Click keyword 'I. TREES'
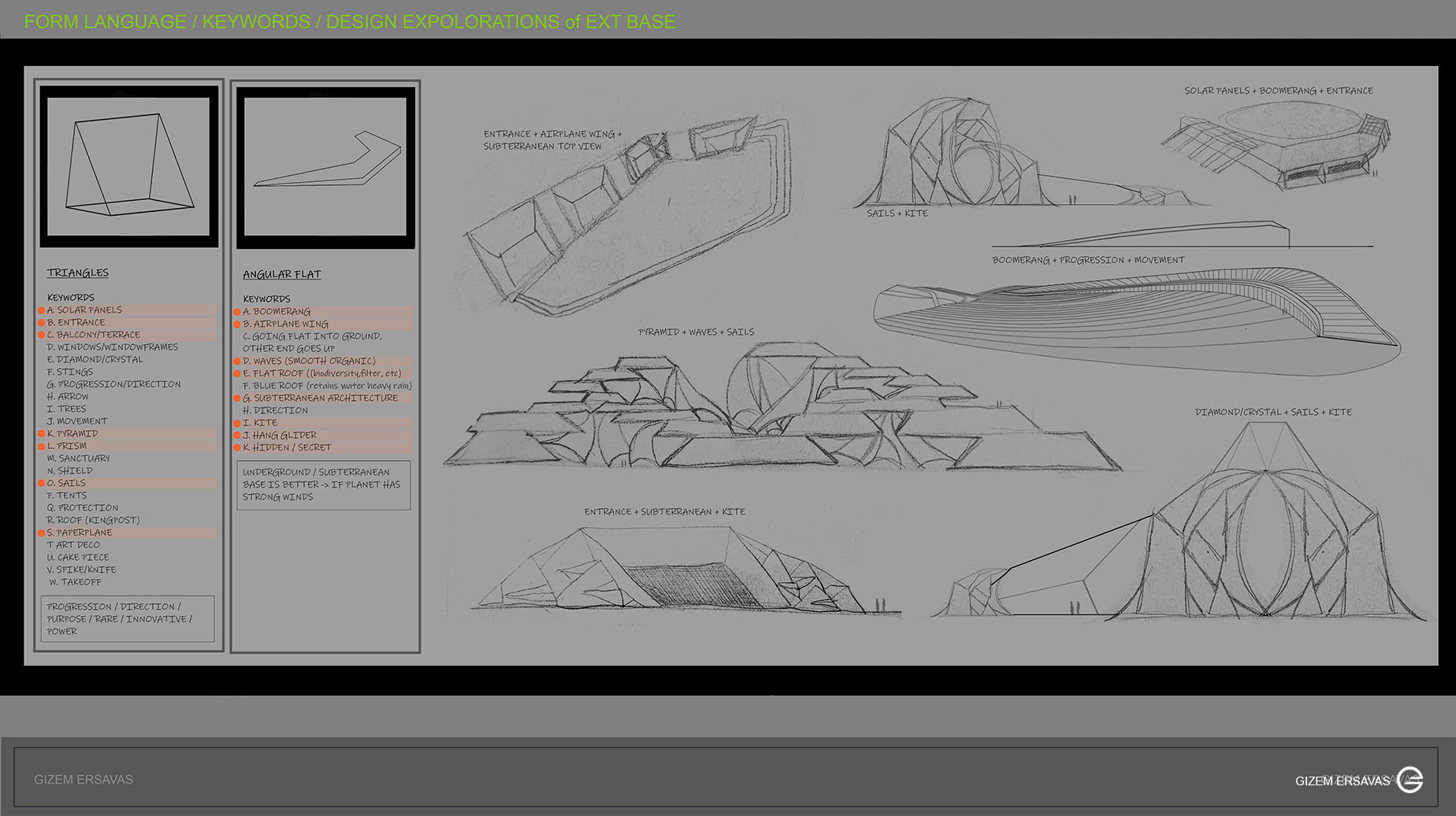 [x=66, y=409]
